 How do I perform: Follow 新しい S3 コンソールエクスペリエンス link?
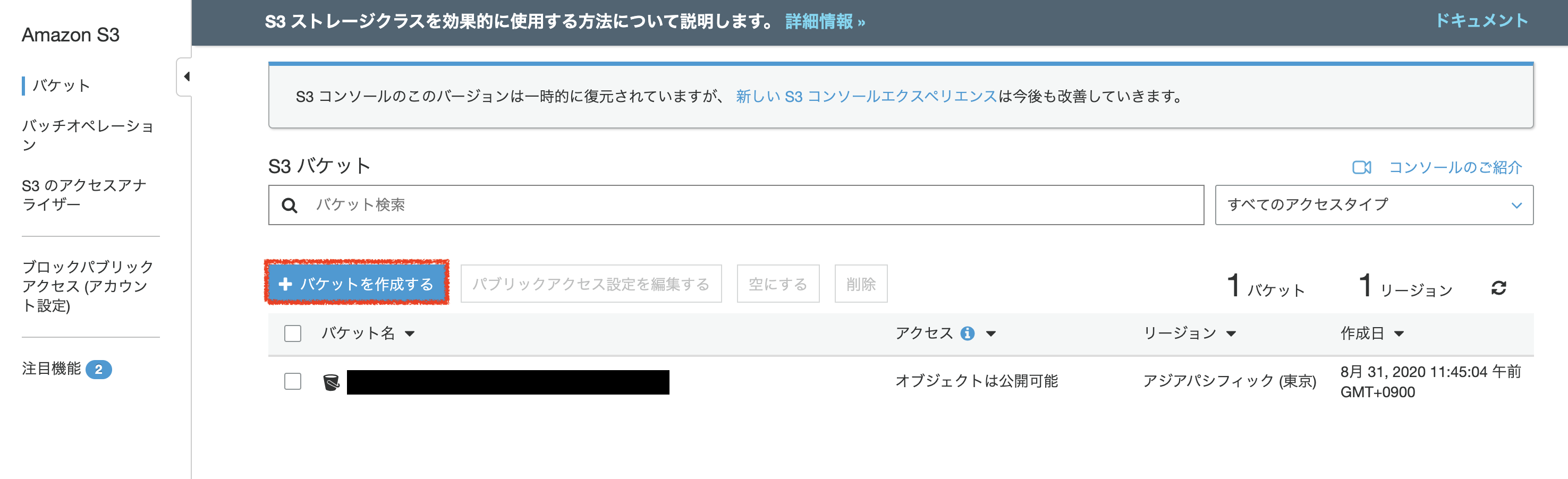tap(866, 97)
